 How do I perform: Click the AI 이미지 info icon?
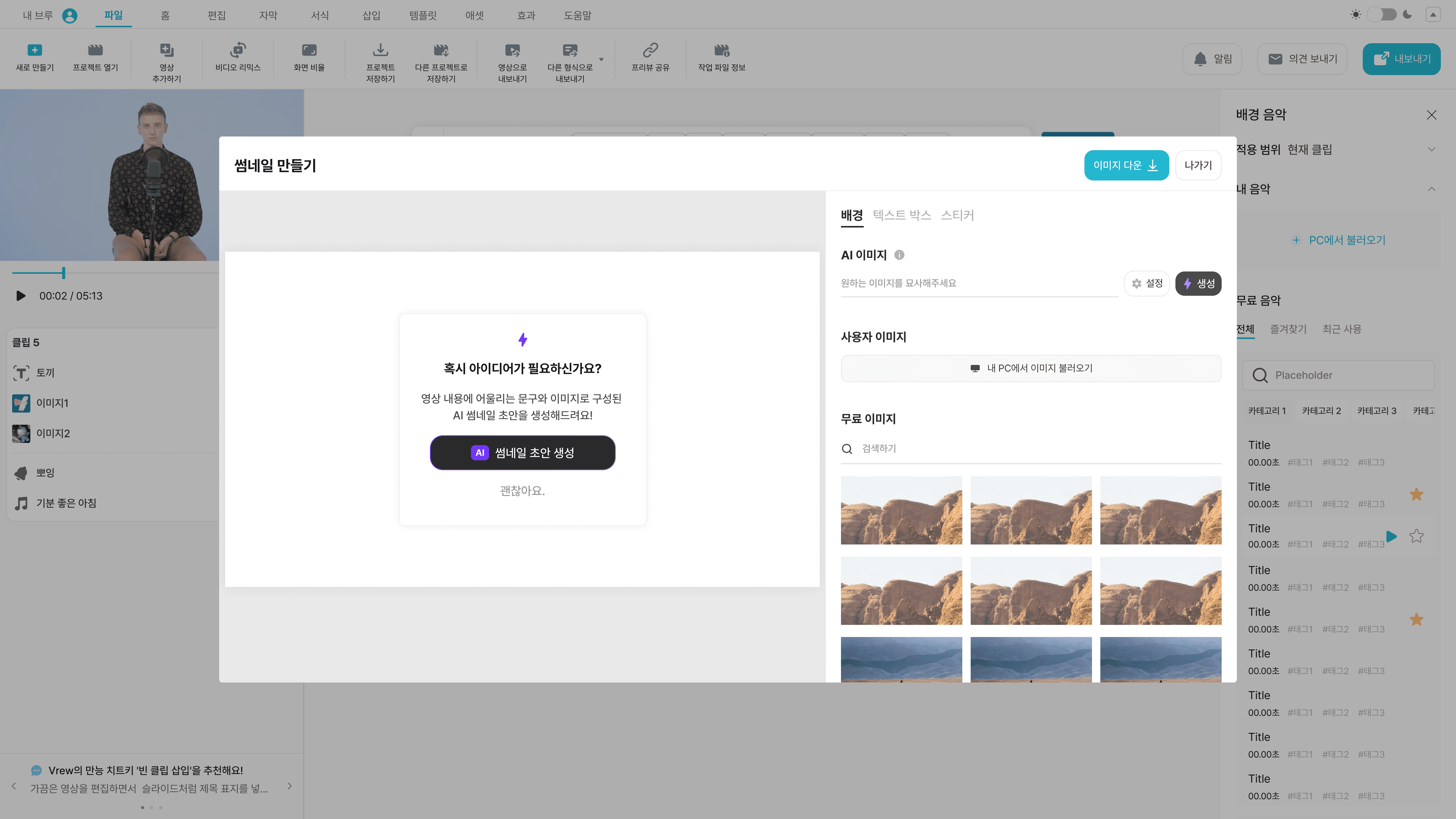pos(899,255)
